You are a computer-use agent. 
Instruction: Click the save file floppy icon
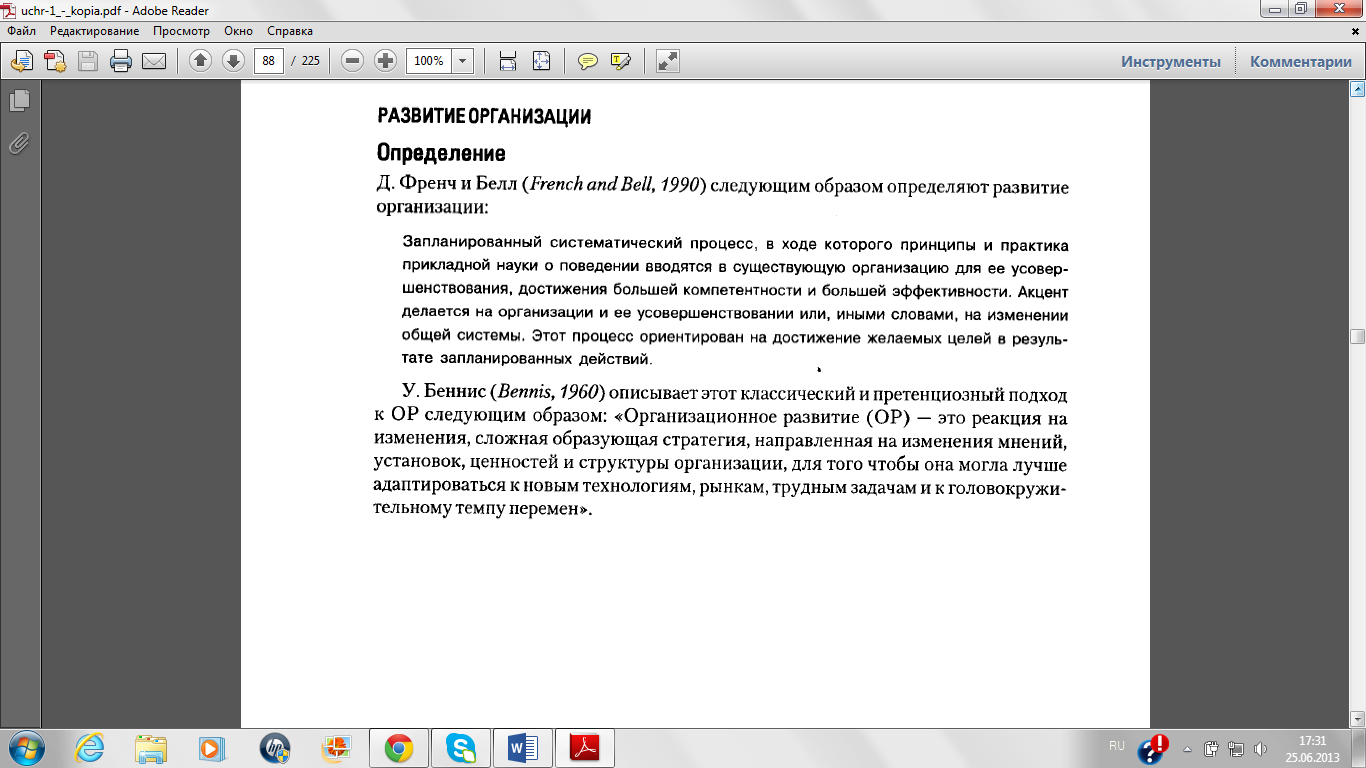[x=88, y=61]
